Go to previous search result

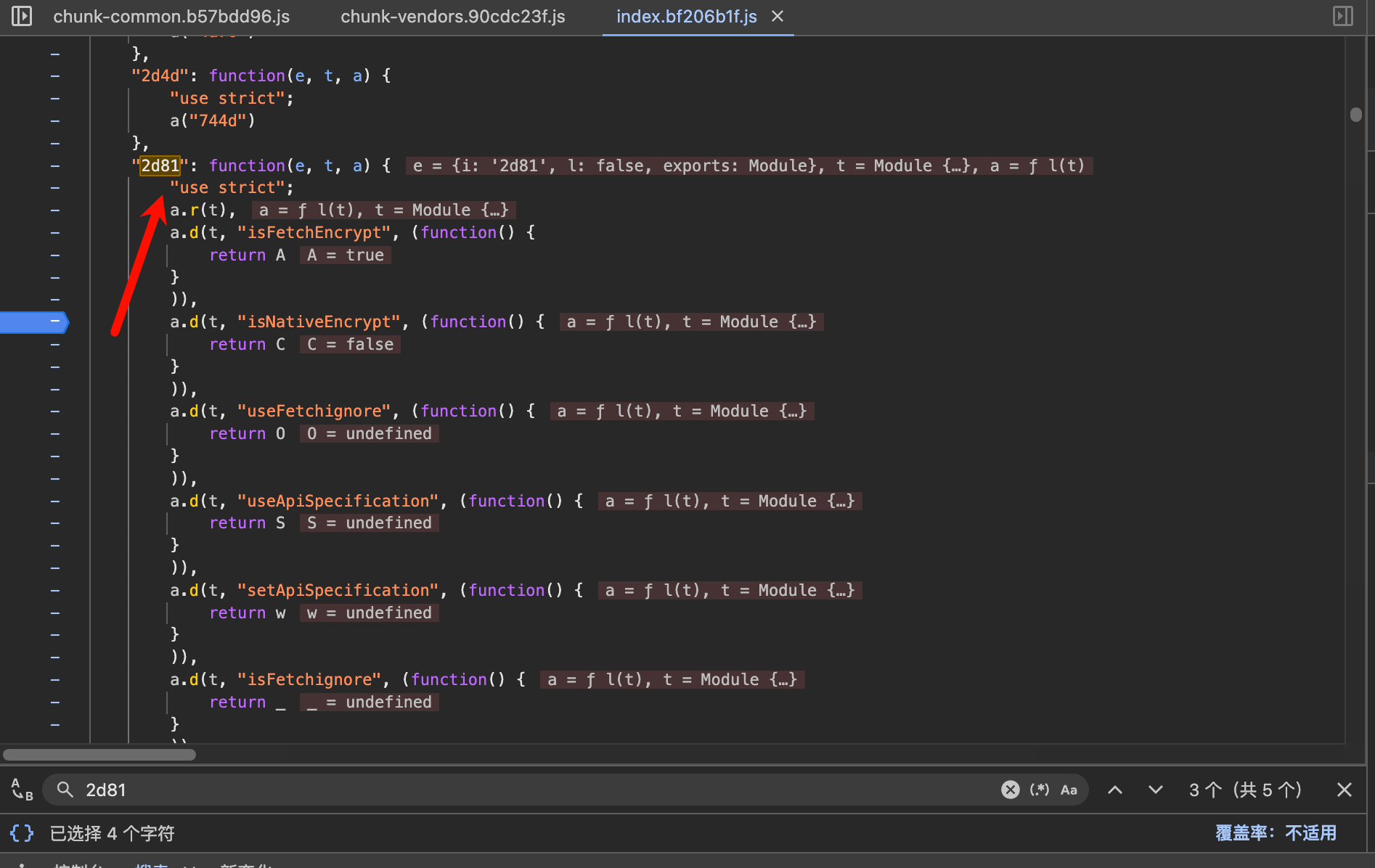click(x=1115, y=790)
